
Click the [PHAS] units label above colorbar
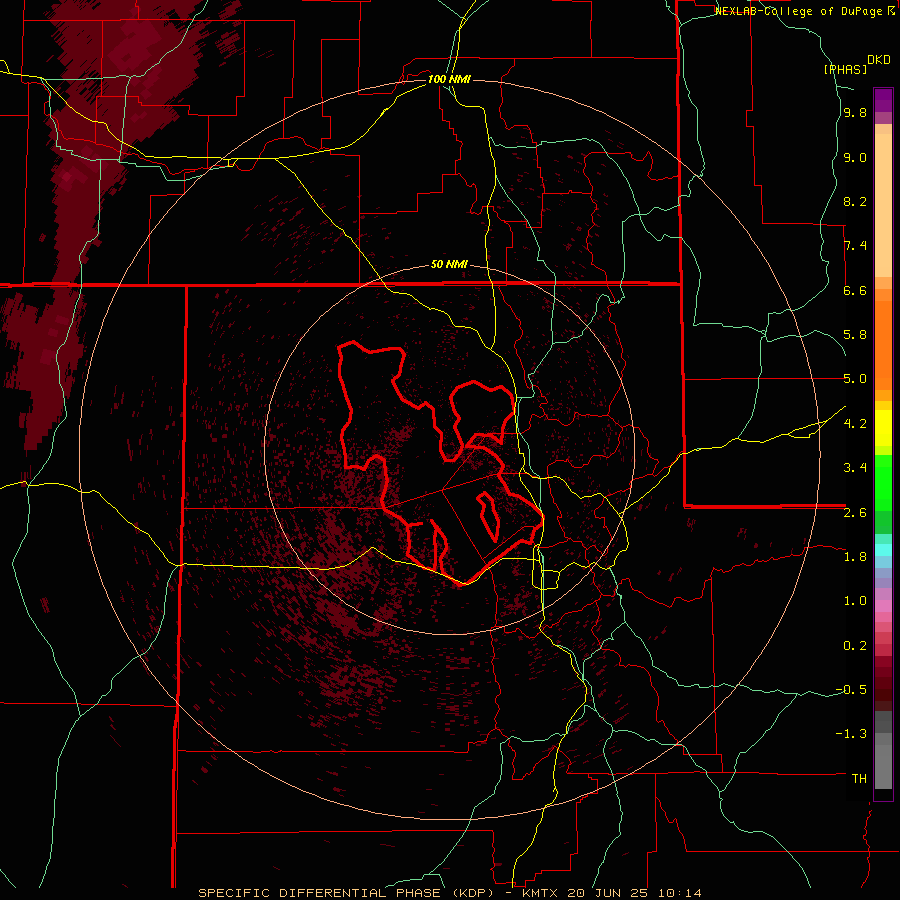coord(845,69)
